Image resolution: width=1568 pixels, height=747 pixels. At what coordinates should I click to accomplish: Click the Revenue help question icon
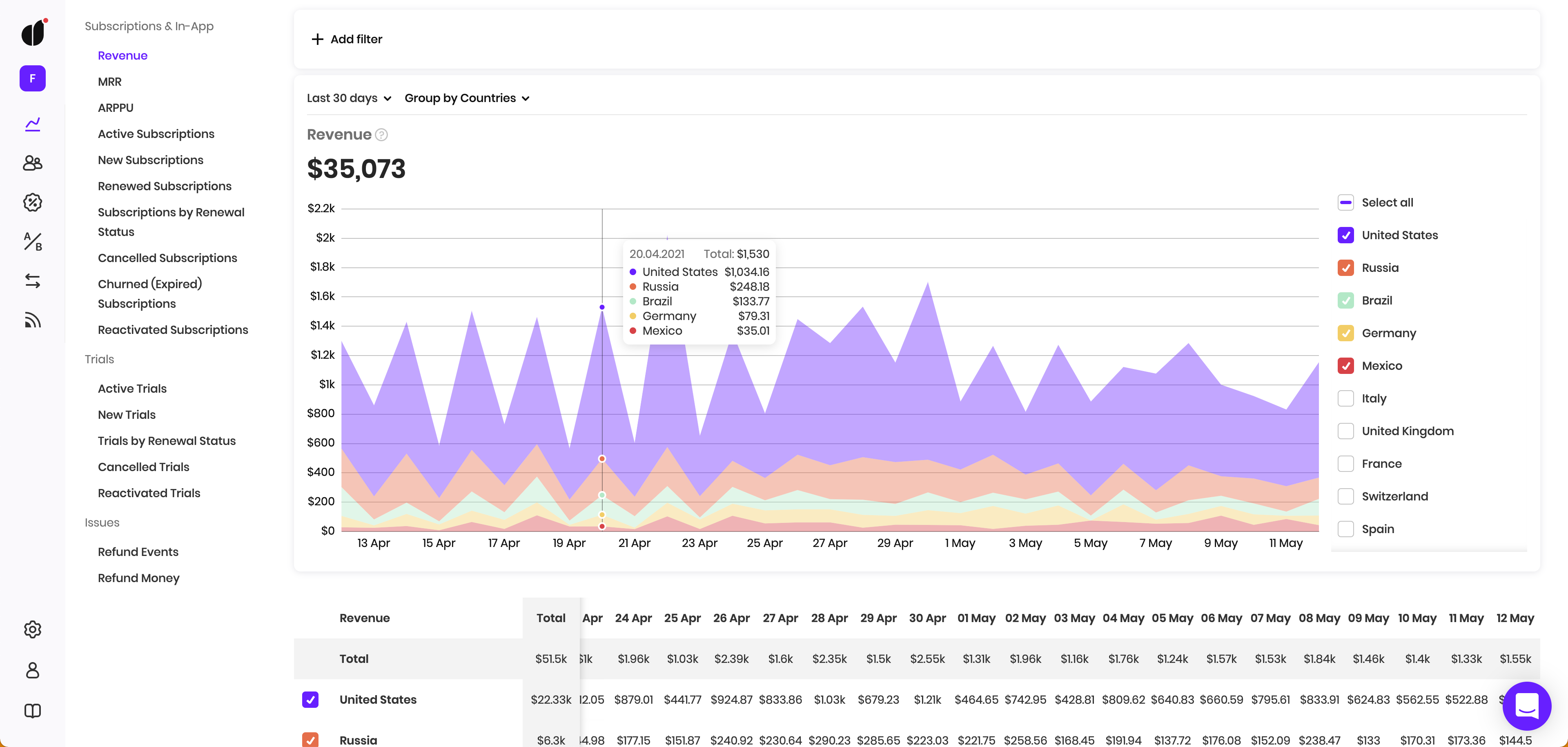pyautogui.click(x=382, y=134)
